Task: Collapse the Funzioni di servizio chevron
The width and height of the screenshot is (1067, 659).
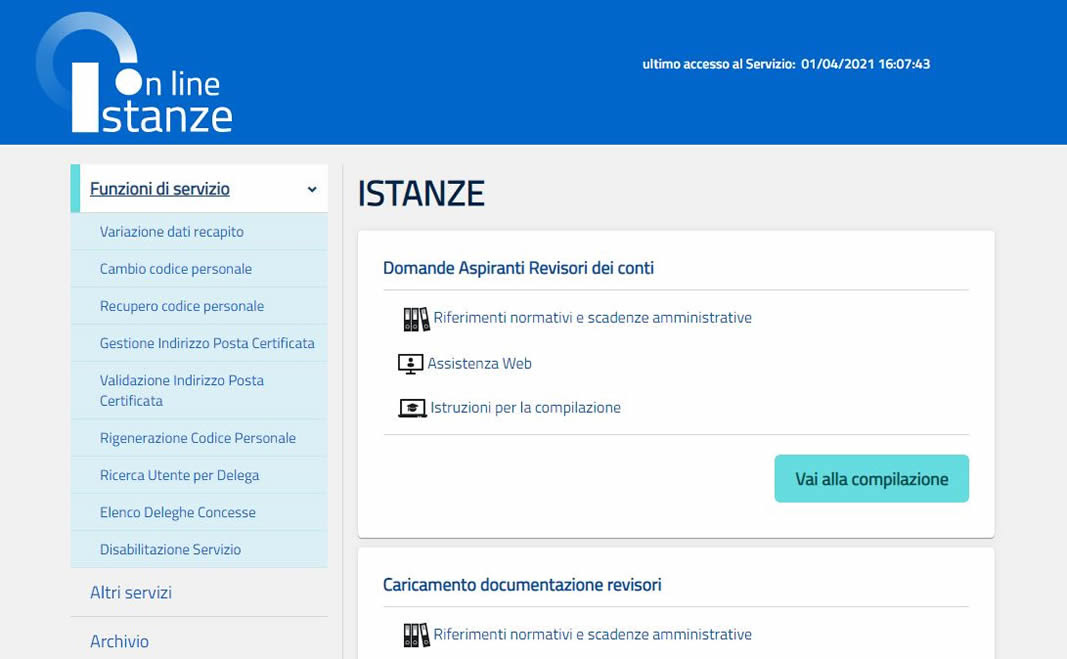Action: point(312,189)
